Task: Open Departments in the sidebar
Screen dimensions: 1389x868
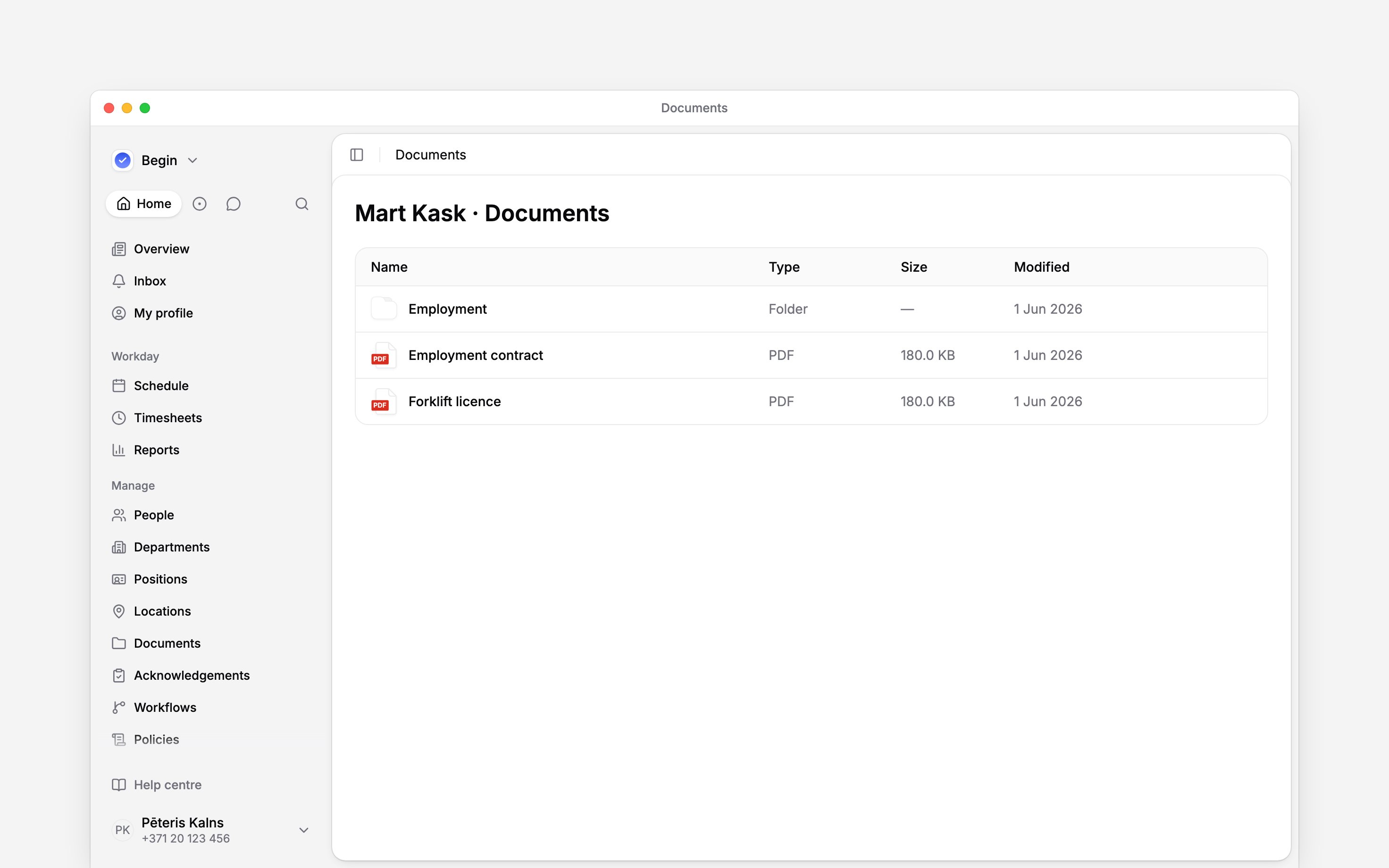Action: coord(172,548)
